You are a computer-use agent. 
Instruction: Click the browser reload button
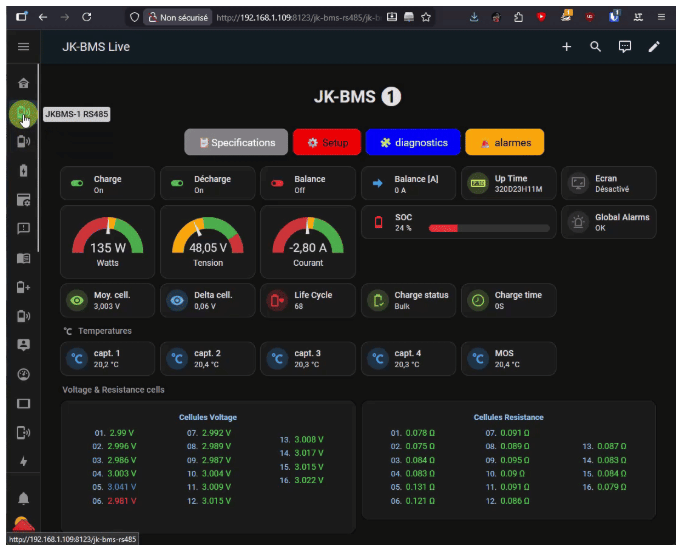coord(87,17)
